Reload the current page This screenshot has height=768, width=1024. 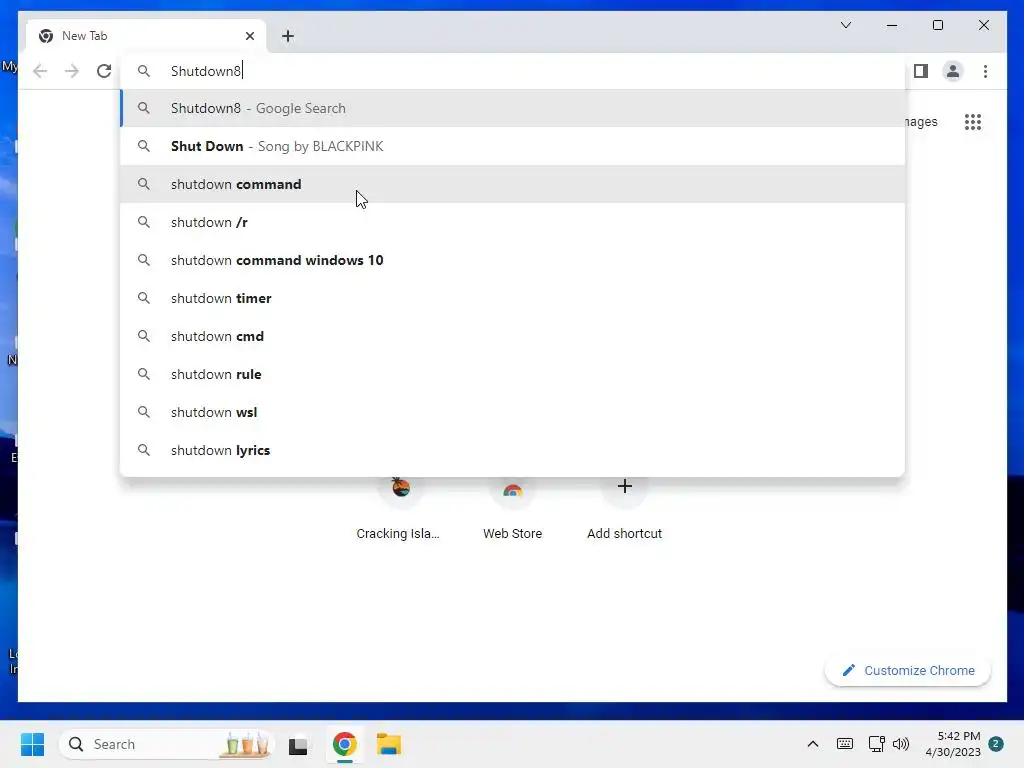[x=104, y=71]
